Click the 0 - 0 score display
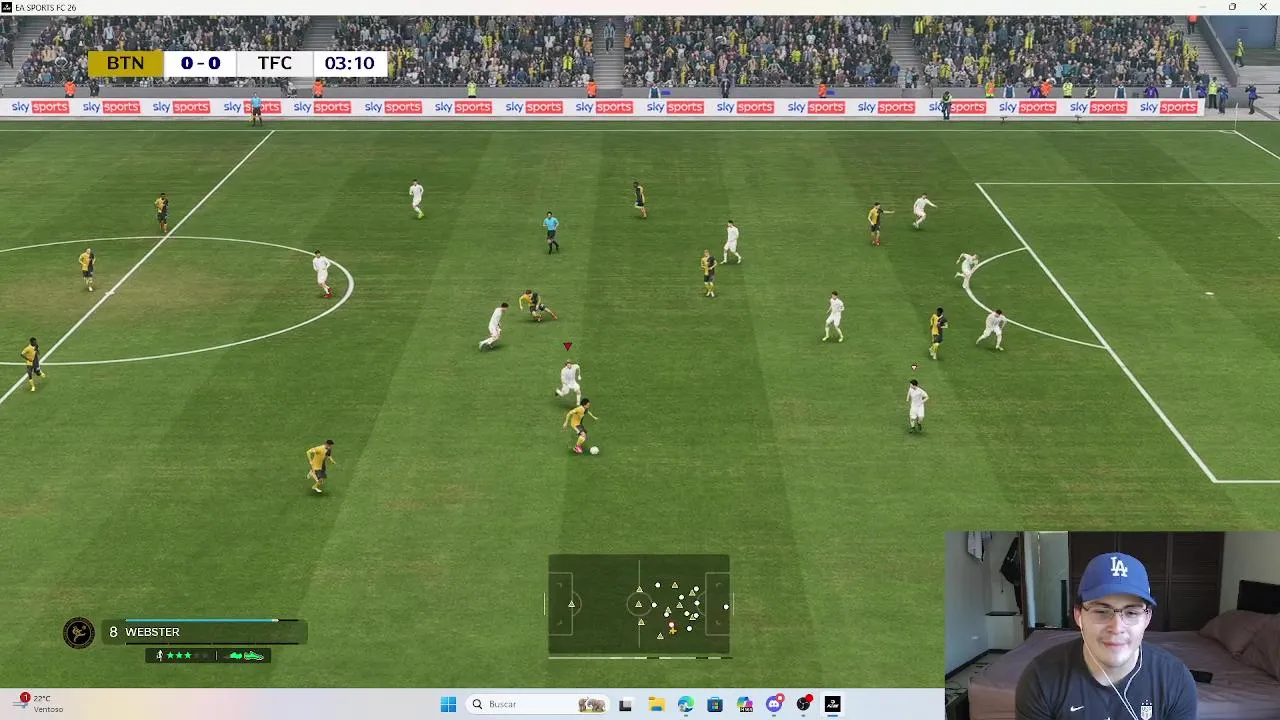This screenshot has width=1280, height=720. 200,63
